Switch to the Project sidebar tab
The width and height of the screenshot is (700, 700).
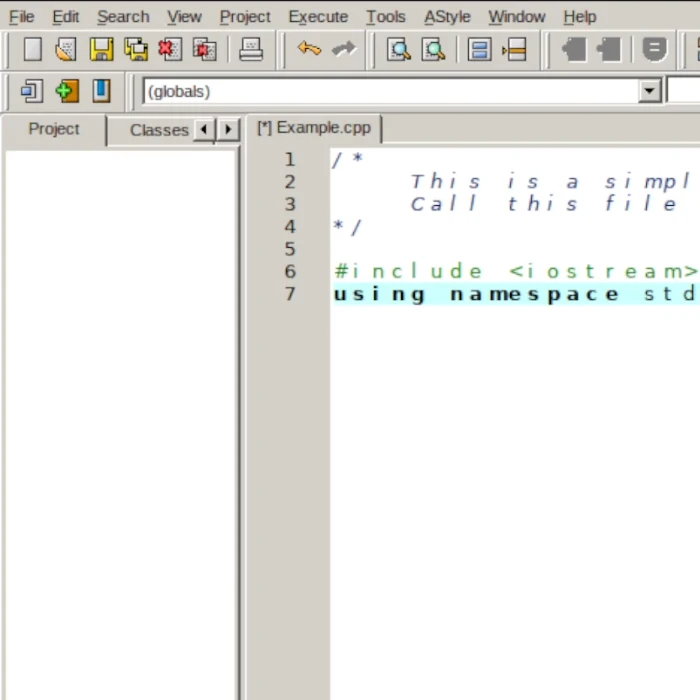point(54,129)
